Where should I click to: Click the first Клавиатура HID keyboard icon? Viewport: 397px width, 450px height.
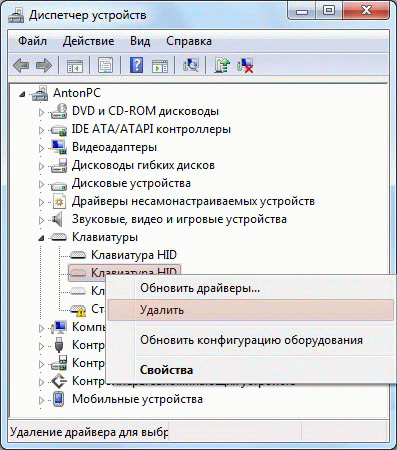click(x=78, y=255)
